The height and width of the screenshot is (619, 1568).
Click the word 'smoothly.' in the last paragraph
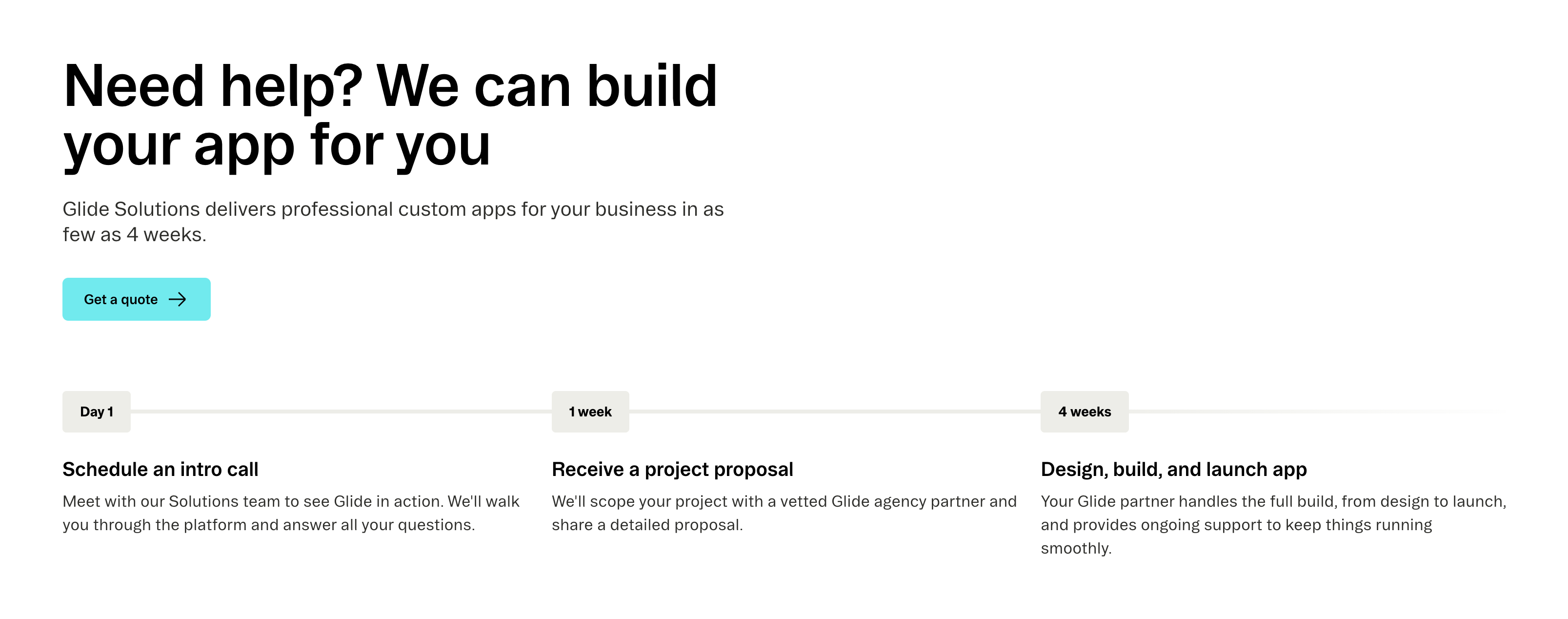[x=1076, y=548]
